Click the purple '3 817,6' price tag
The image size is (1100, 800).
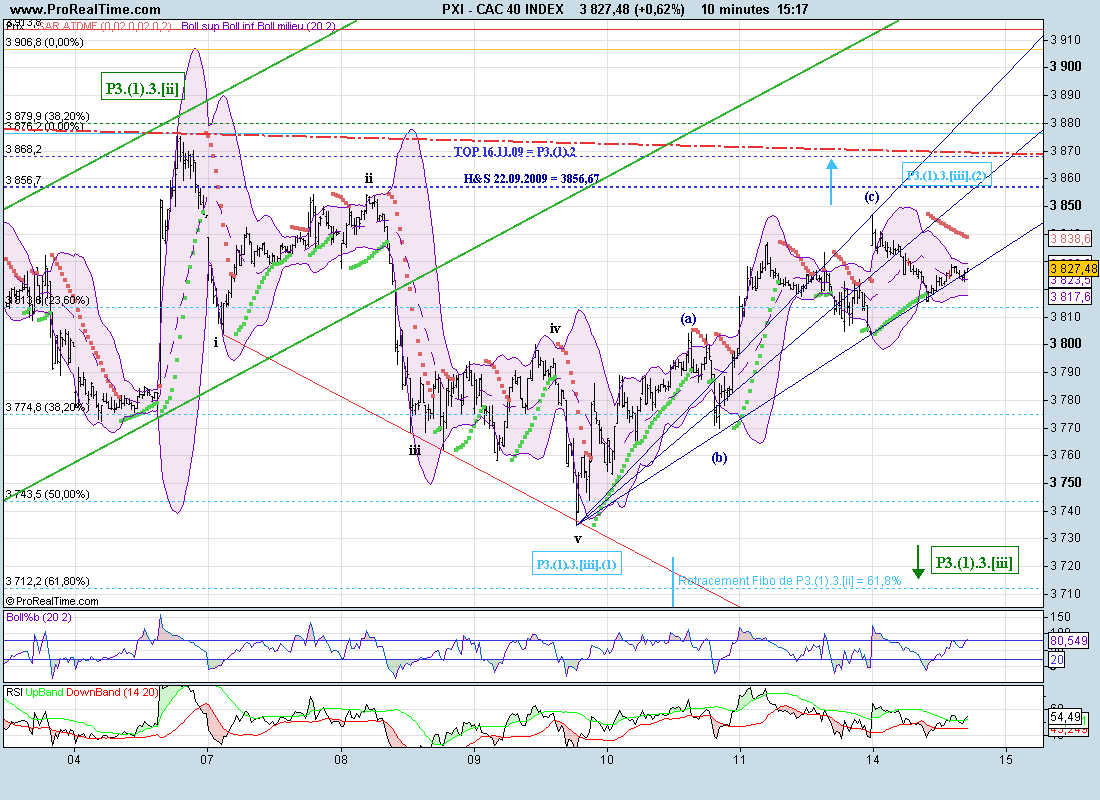[x=1071, y=297]
